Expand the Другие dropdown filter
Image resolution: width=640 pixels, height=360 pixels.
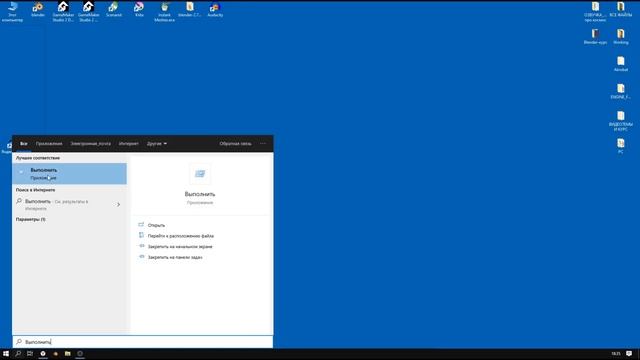pos(157,144)
